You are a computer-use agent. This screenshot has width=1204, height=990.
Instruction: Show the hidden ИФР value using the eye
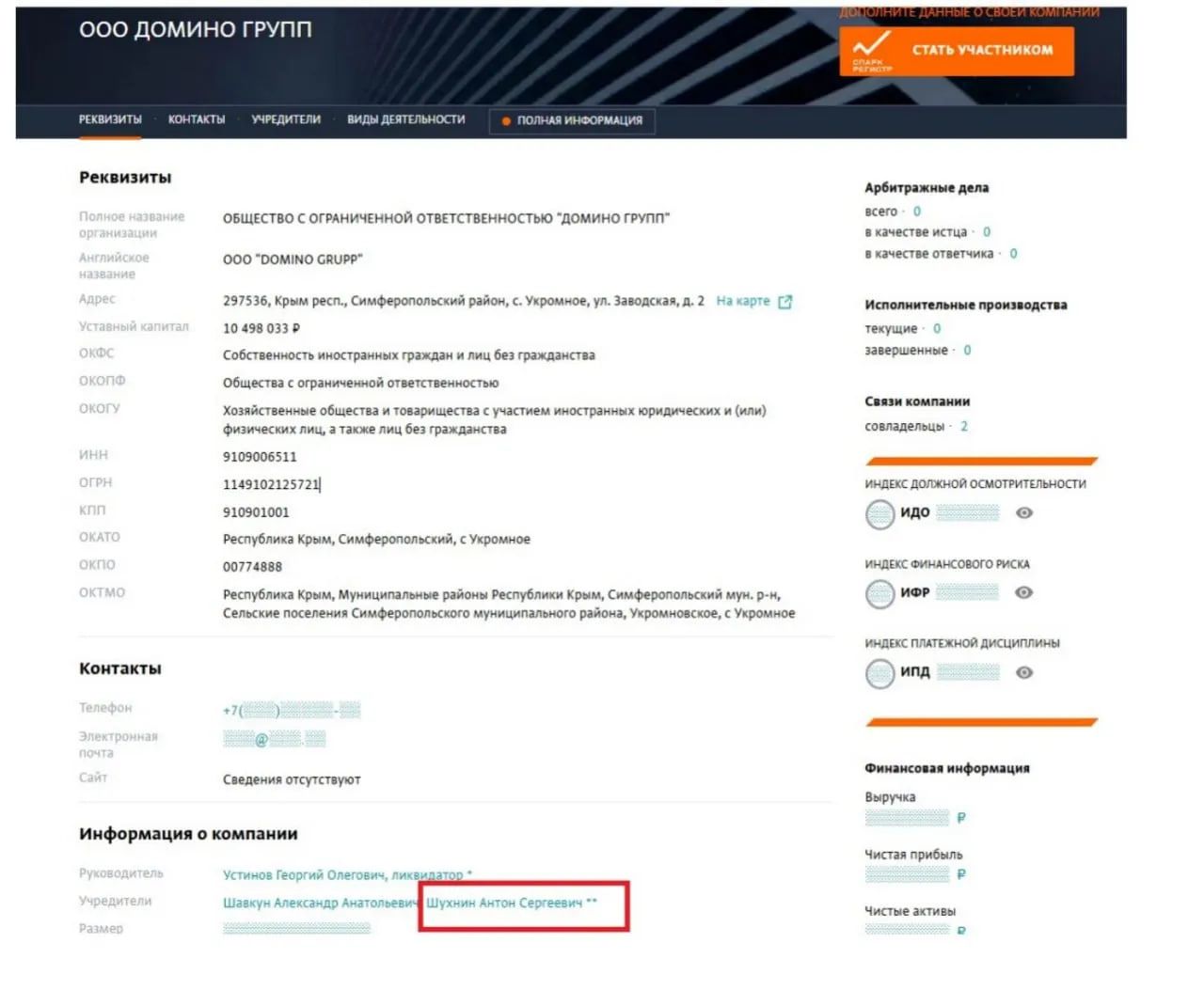click(1024, 592)
